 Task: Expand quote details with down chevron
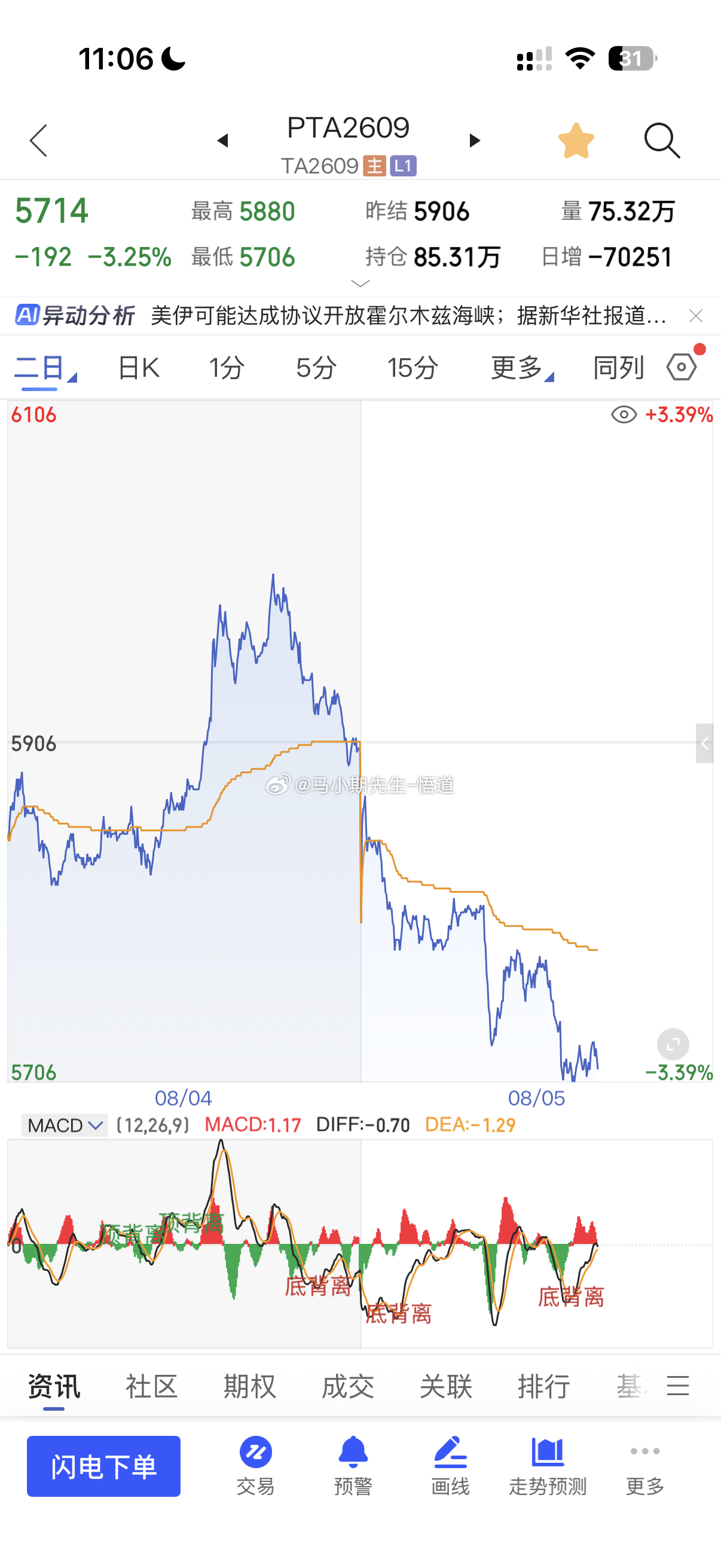point(361,283)
